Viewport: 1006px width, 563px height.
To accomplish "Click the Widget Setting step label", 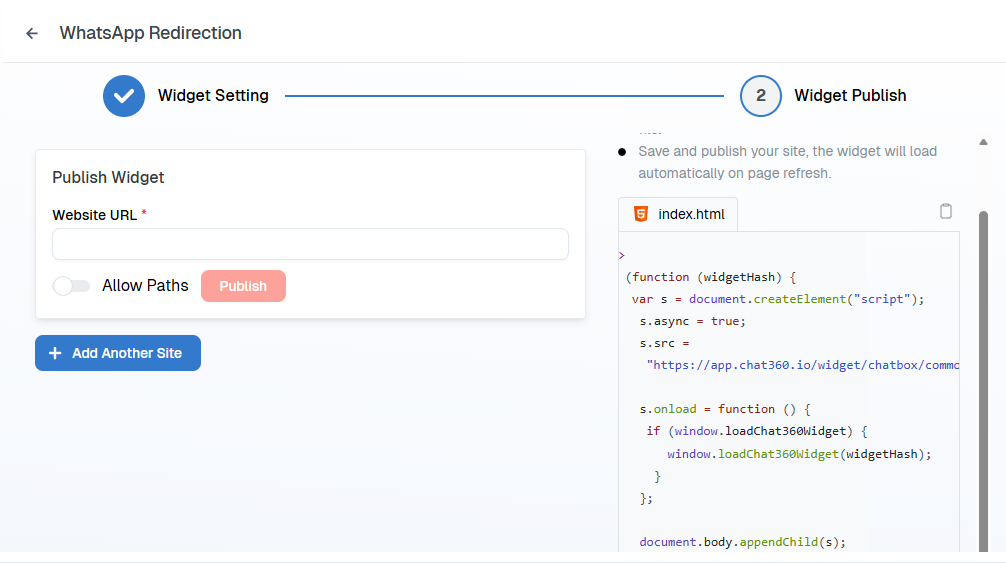I will 213,96.
